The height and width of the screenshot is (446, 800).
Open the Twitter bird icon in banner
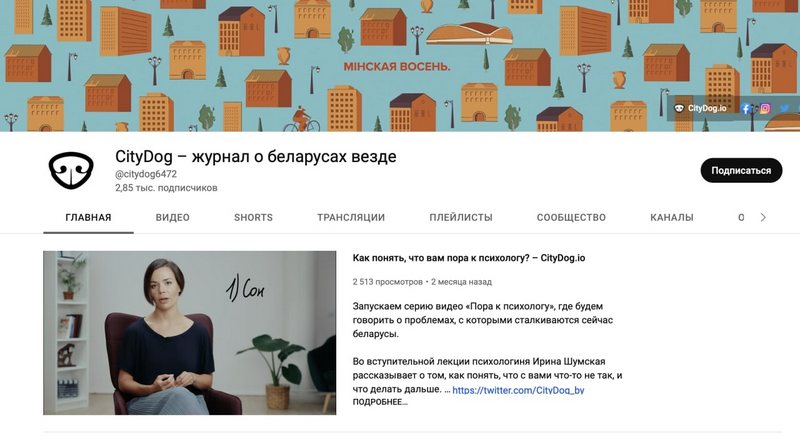(x=784, y=108)
